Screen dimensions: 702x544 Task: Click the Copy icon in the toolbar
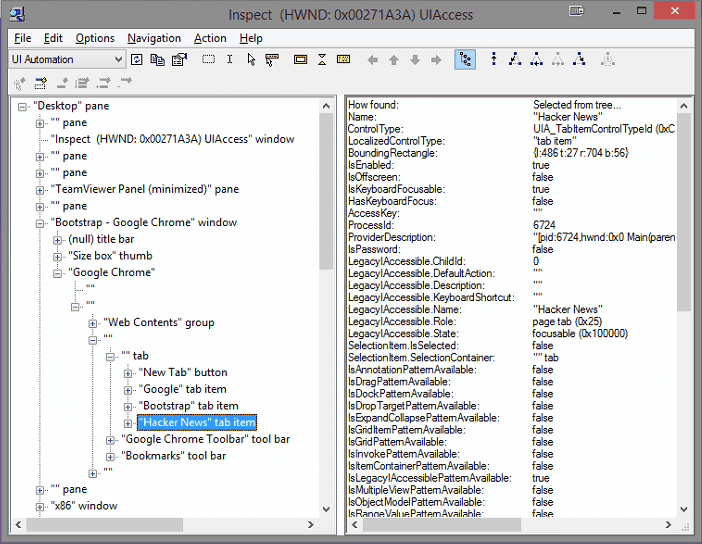[158, 60]
